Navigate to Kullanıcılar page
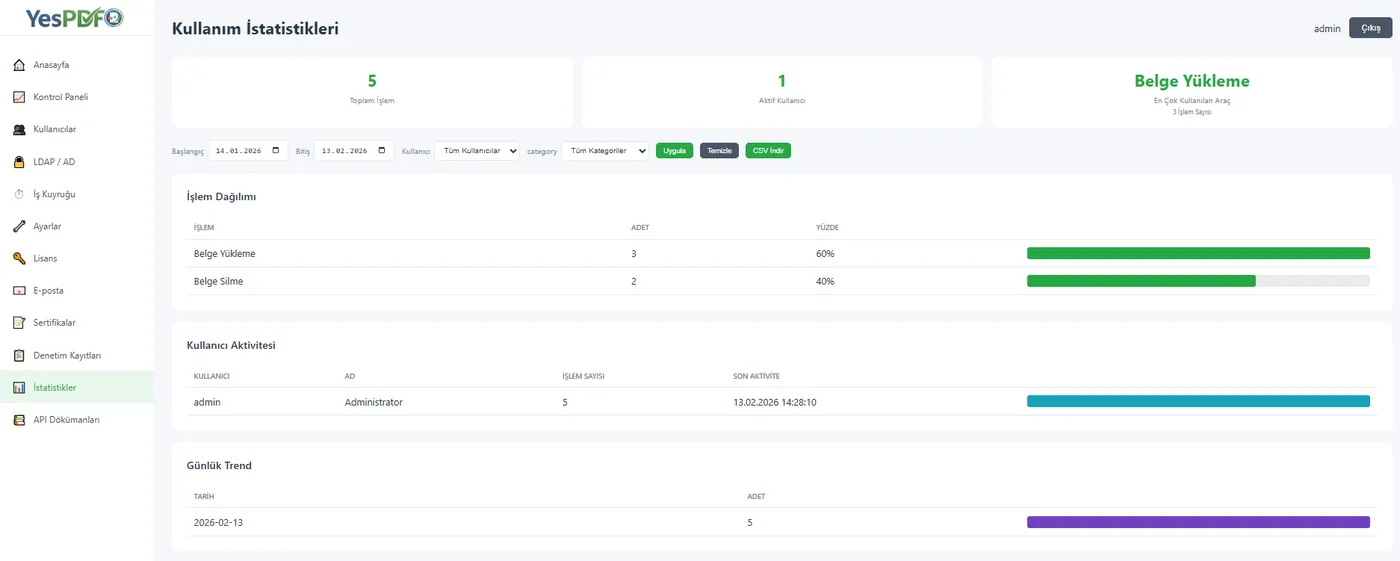Screen dimensions: 1400x561 (77, 130)
